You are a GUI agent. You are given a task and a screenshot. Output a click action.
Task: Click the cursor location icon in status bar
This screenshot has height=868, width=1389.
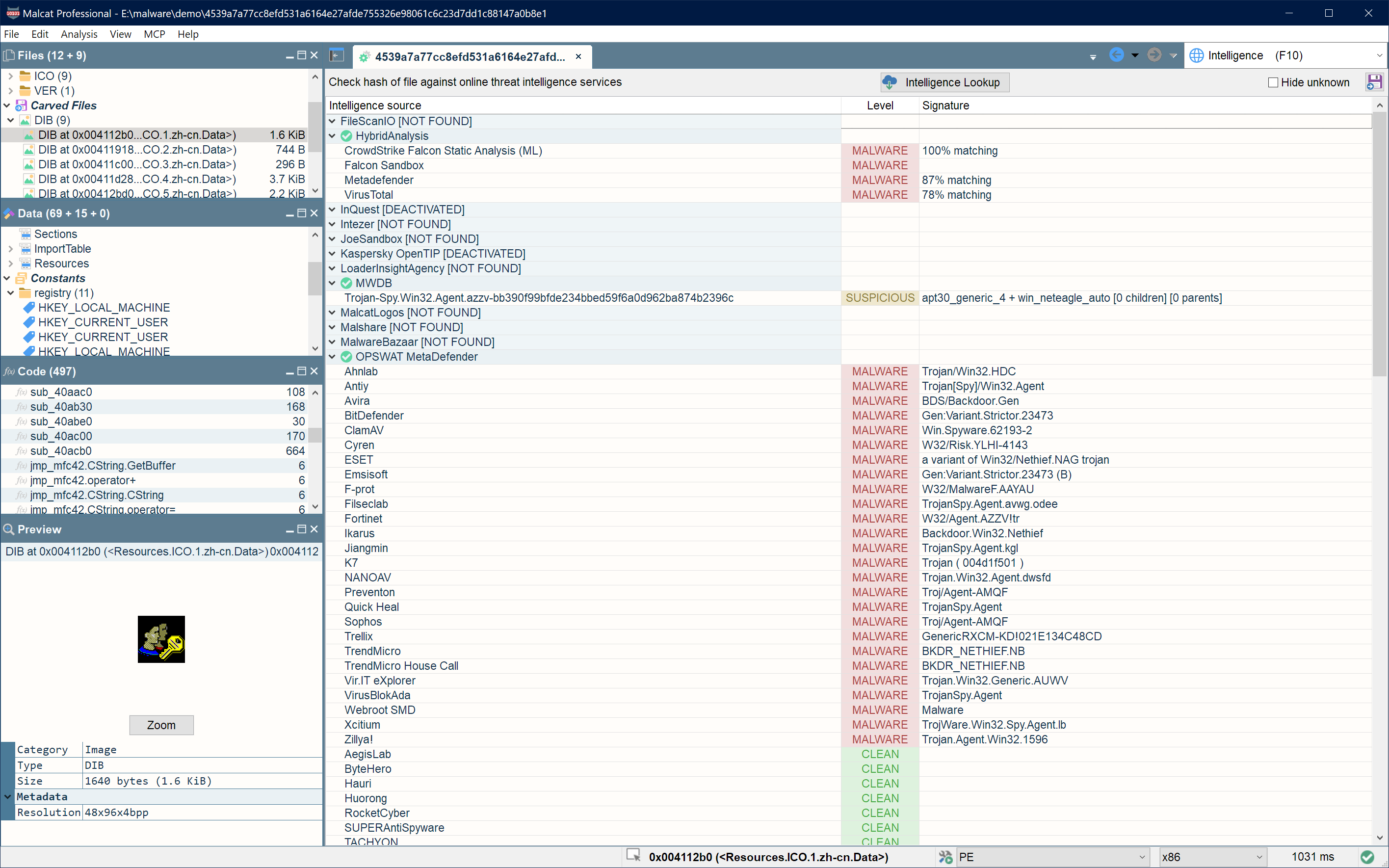tap(633, 855)
